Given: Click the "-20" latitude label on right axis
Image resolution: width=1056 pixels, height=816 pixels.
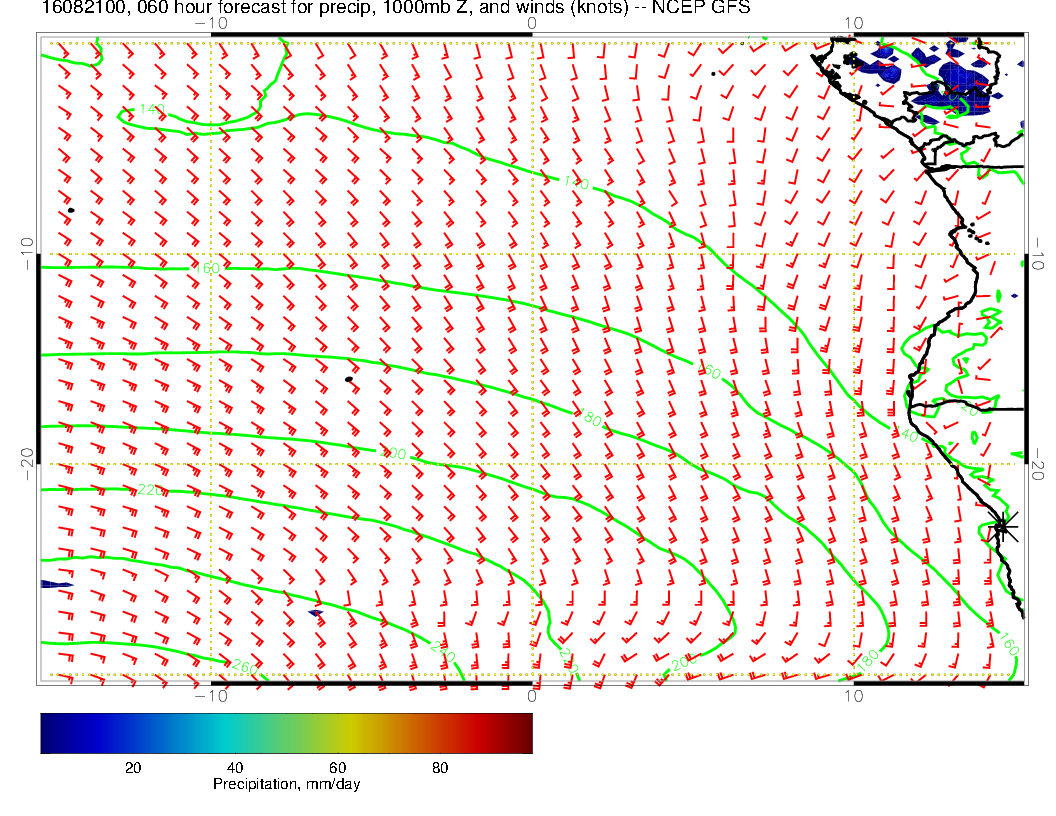Looking at the screenshot, I should 1036,465.
